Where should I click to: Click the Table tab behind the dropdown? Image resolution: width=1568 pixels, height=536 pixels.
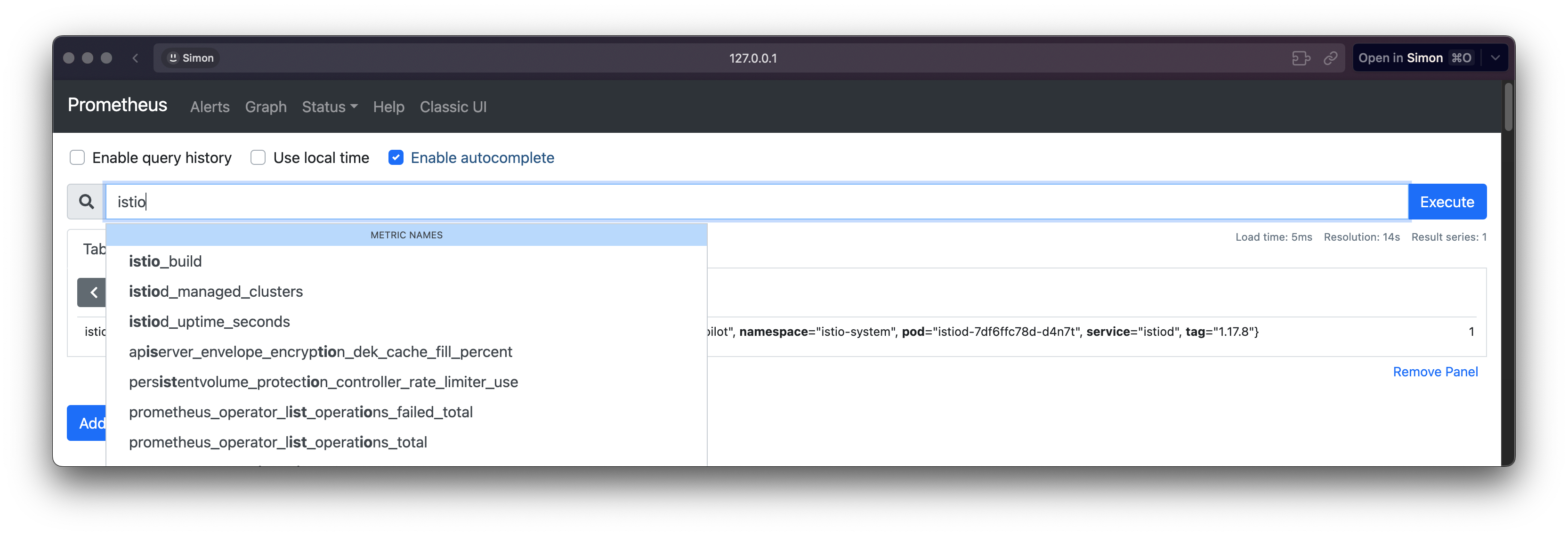pyautogui.click(x=94, y=249)
